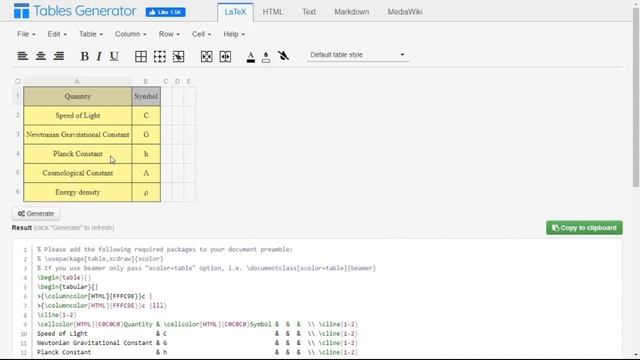Select row 1 header number

click(x=18, y=96)
